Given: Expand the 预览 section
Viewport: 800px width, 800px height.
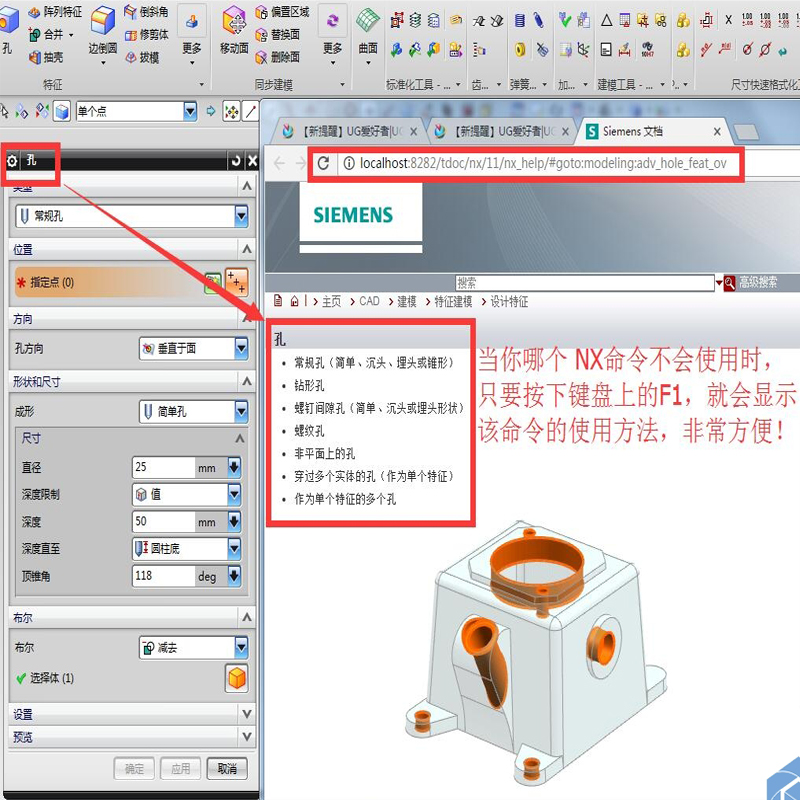Looking at the screenshot, I should [x=246, y=737].
